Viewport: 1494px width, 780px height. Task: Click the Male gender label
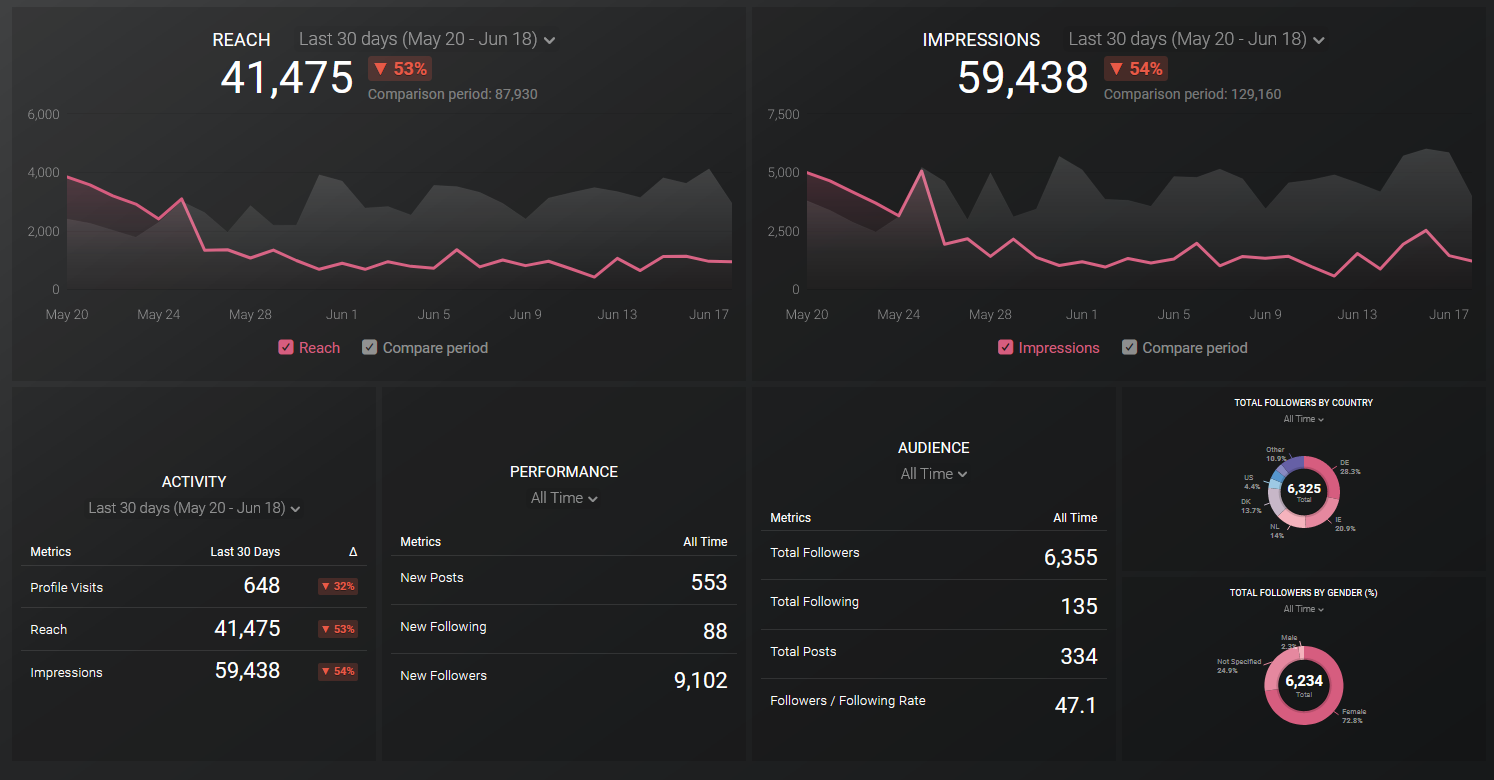[1289, 642]
